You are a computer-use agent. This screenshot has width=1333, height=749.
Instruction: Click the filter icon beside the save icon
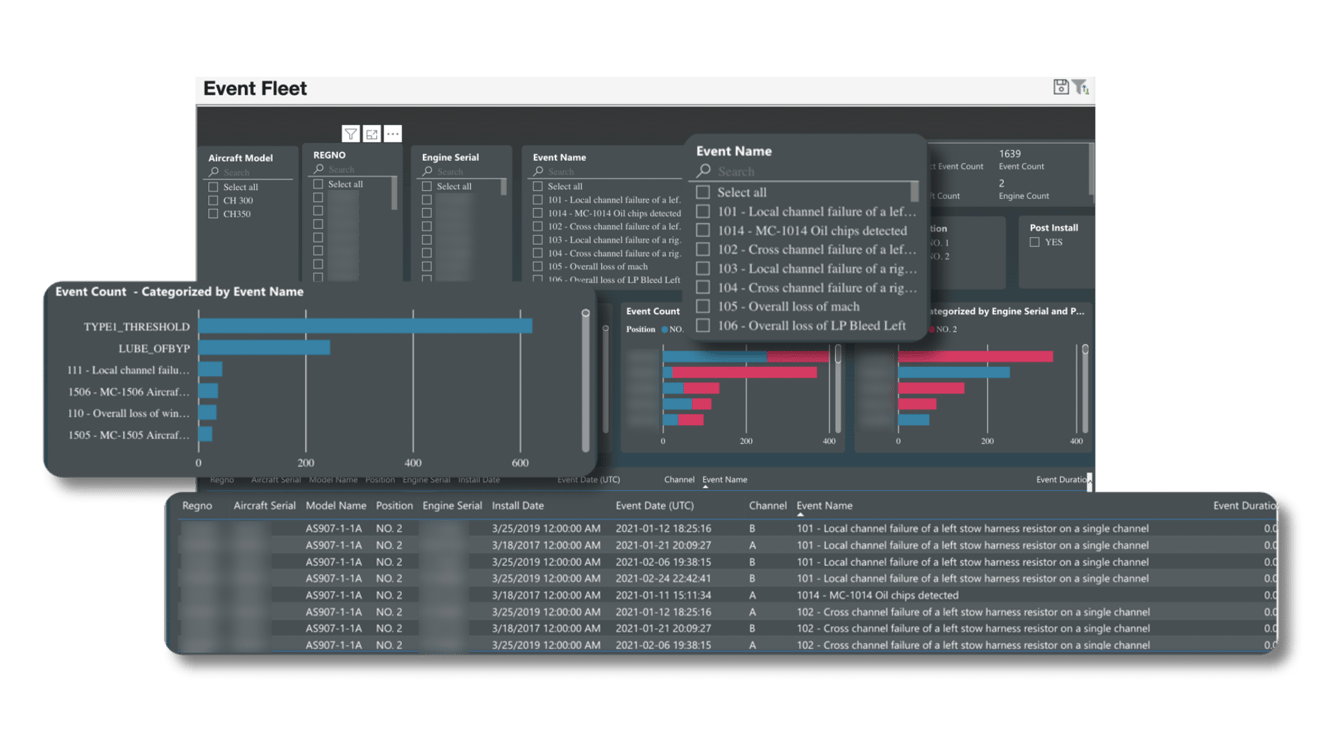tap(1081, 88)
